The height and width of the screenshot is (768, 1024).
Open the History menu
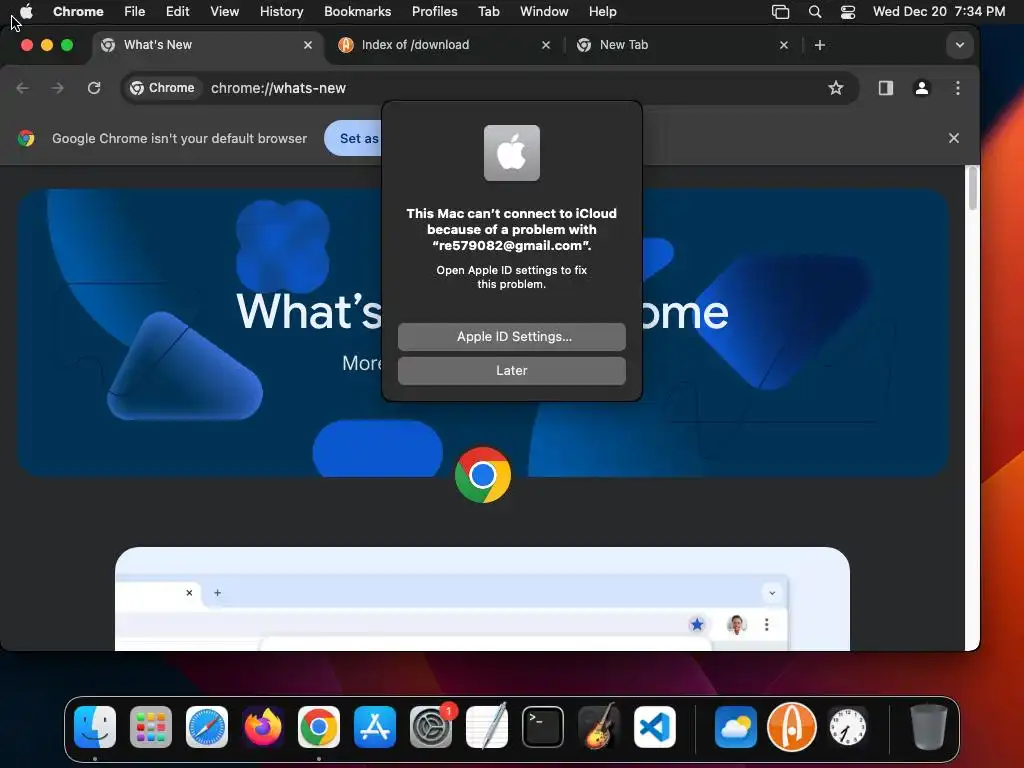coord(281,12)
